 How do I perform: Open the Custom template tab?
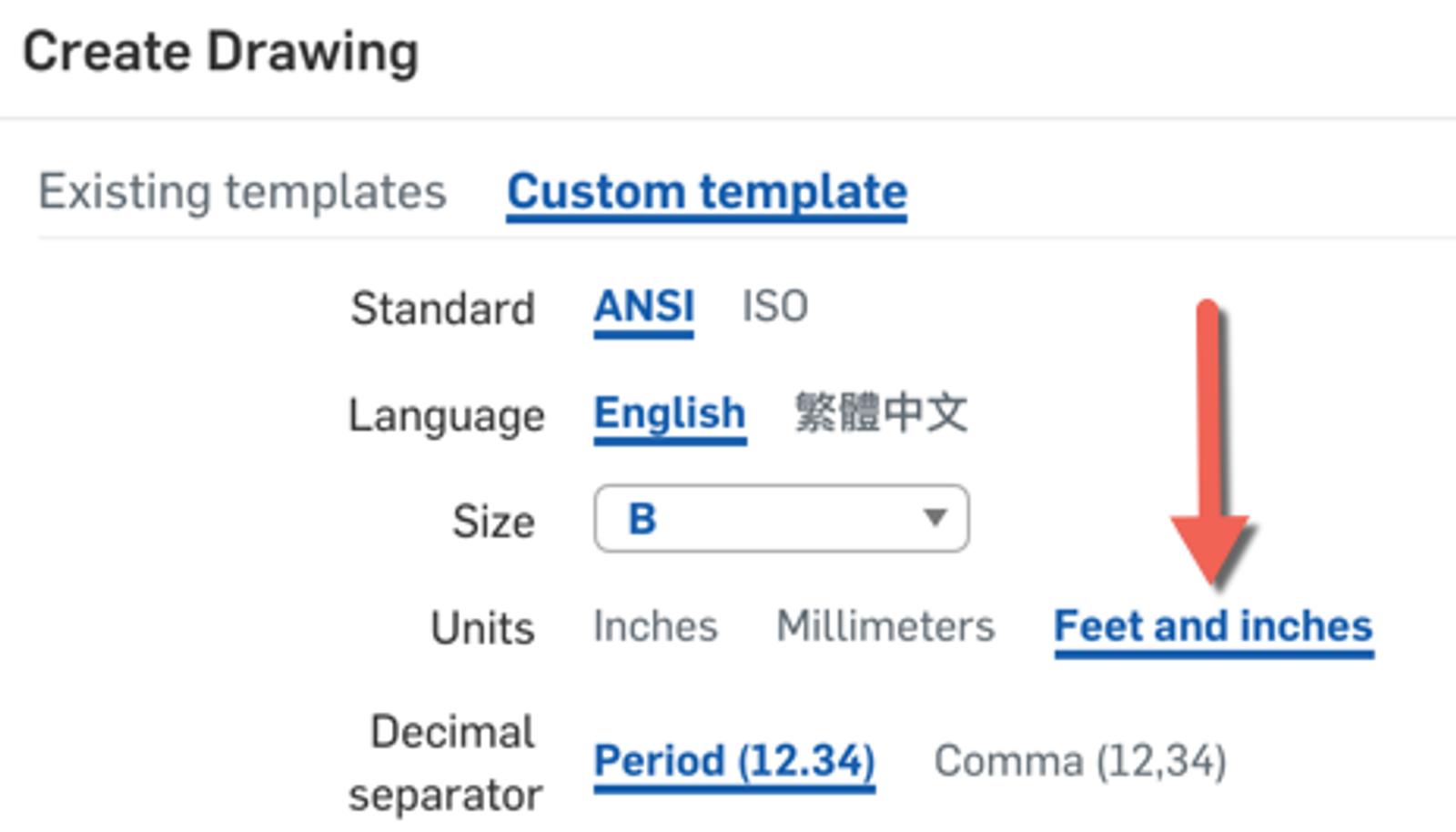(x=706, y=192)
